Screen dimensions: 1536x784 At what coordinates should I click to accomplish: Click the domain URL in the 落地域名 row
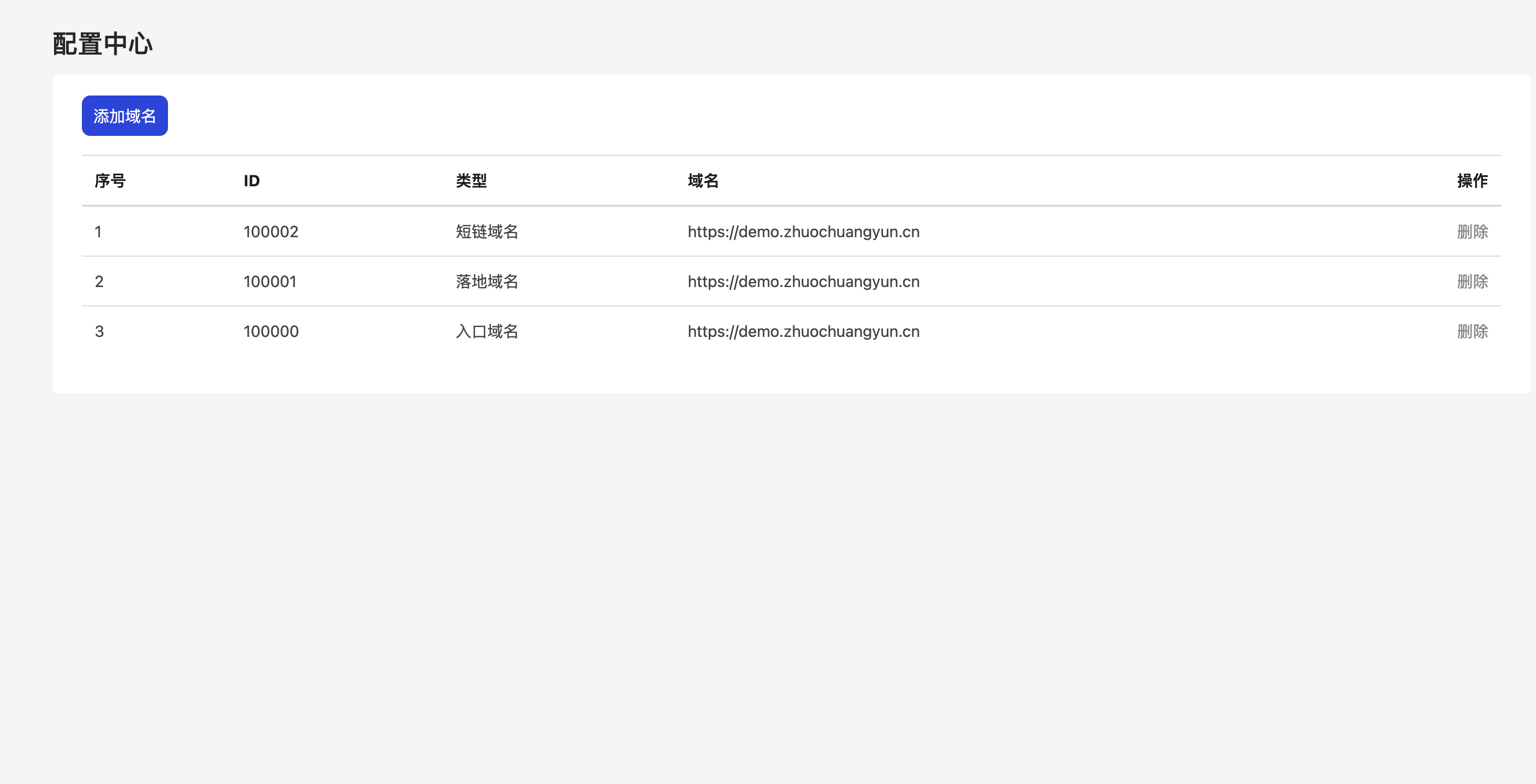(803, 282)
